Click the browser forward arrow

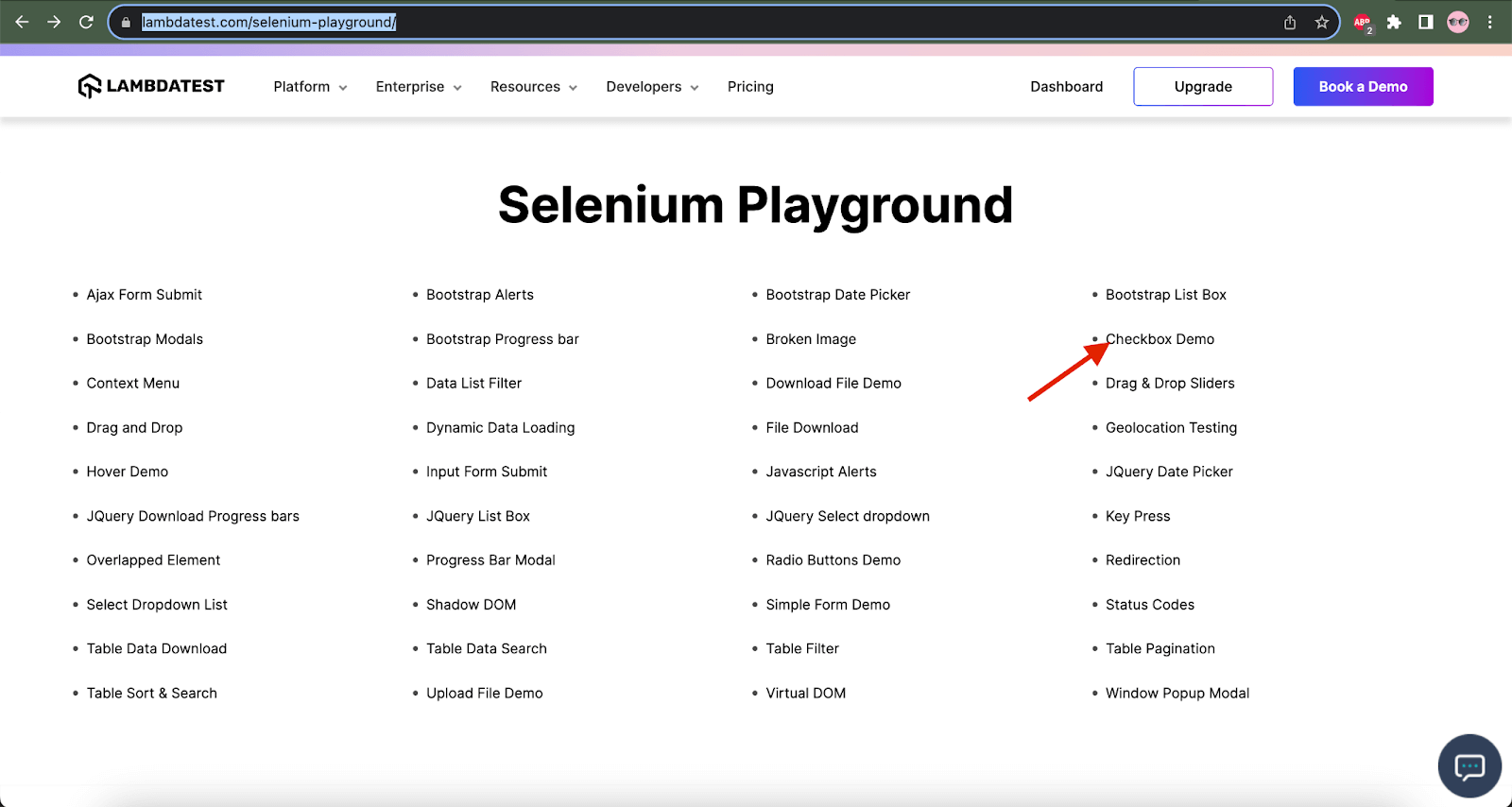(54, 22)
